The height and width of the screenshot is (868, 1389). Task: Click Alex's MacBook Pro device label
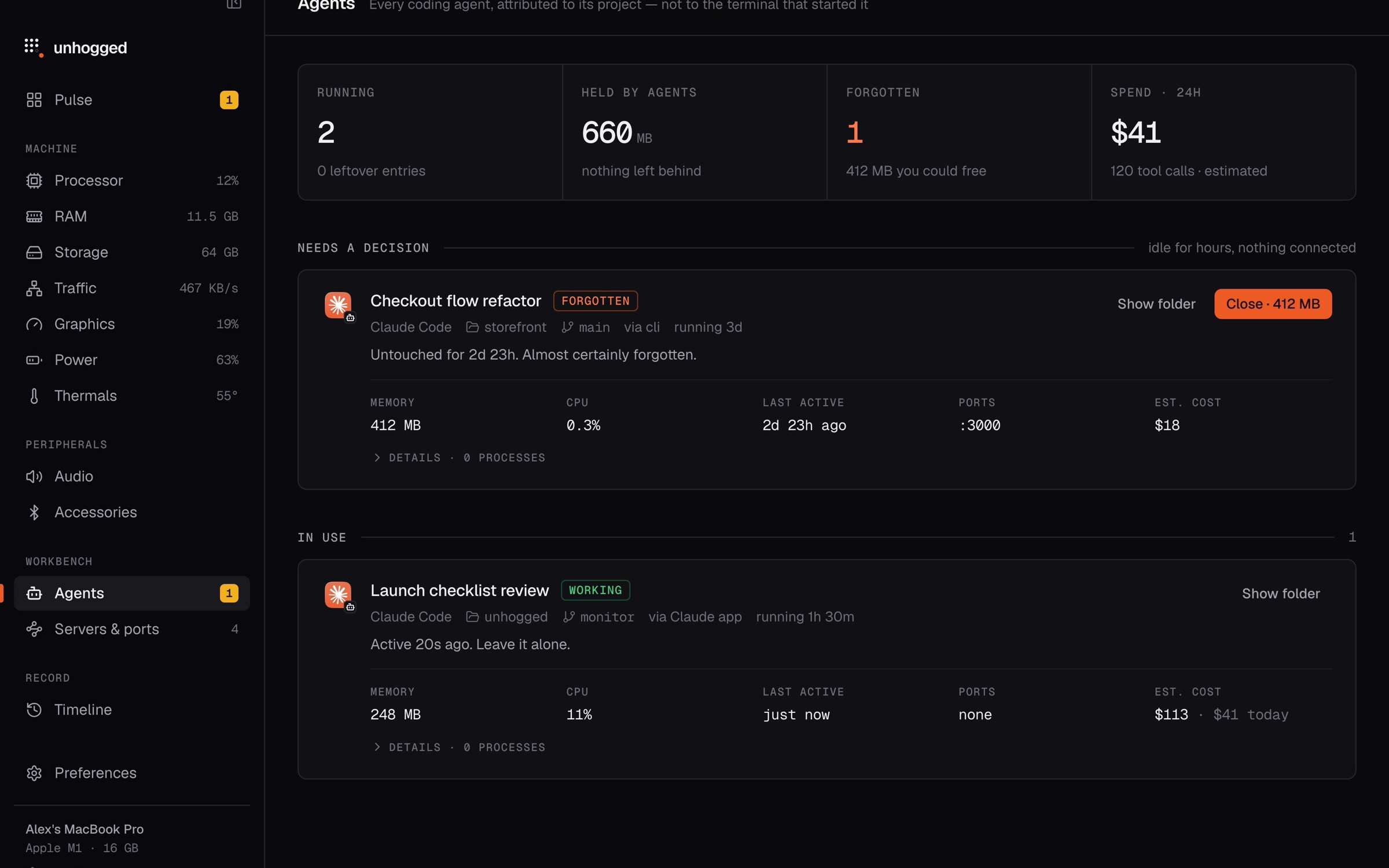tap(84, 829)
